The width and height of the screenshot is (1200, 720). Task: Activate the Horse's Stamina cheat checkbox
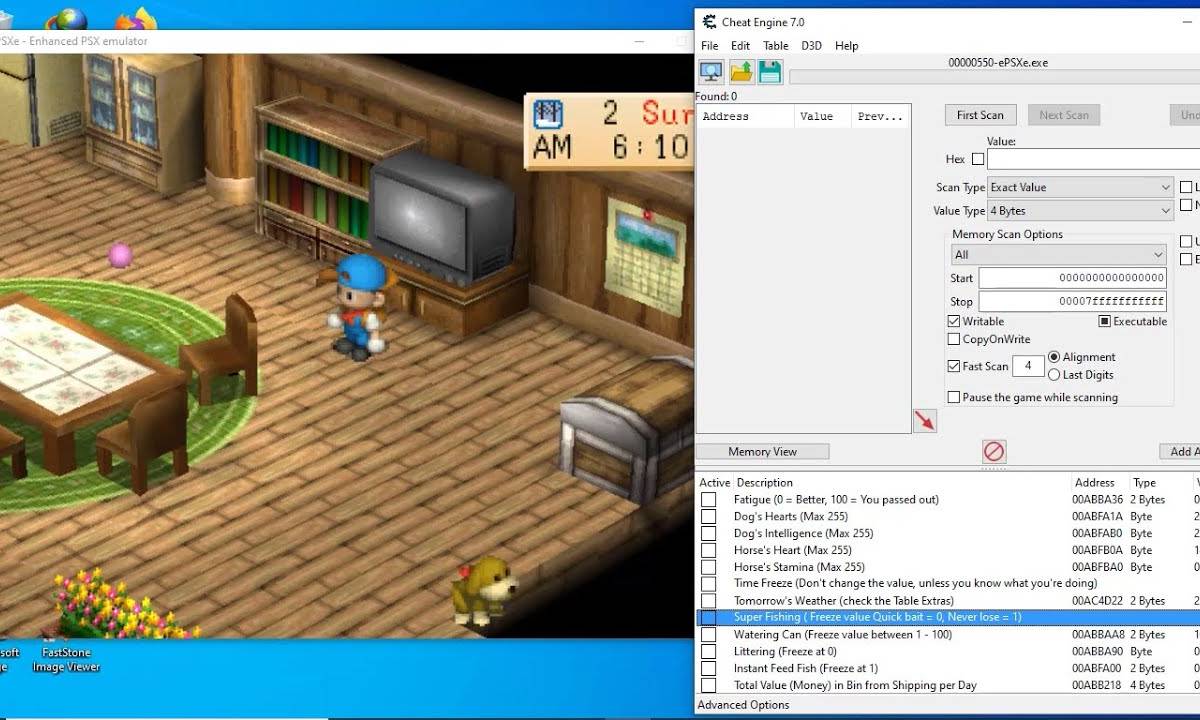click(709, 567)
